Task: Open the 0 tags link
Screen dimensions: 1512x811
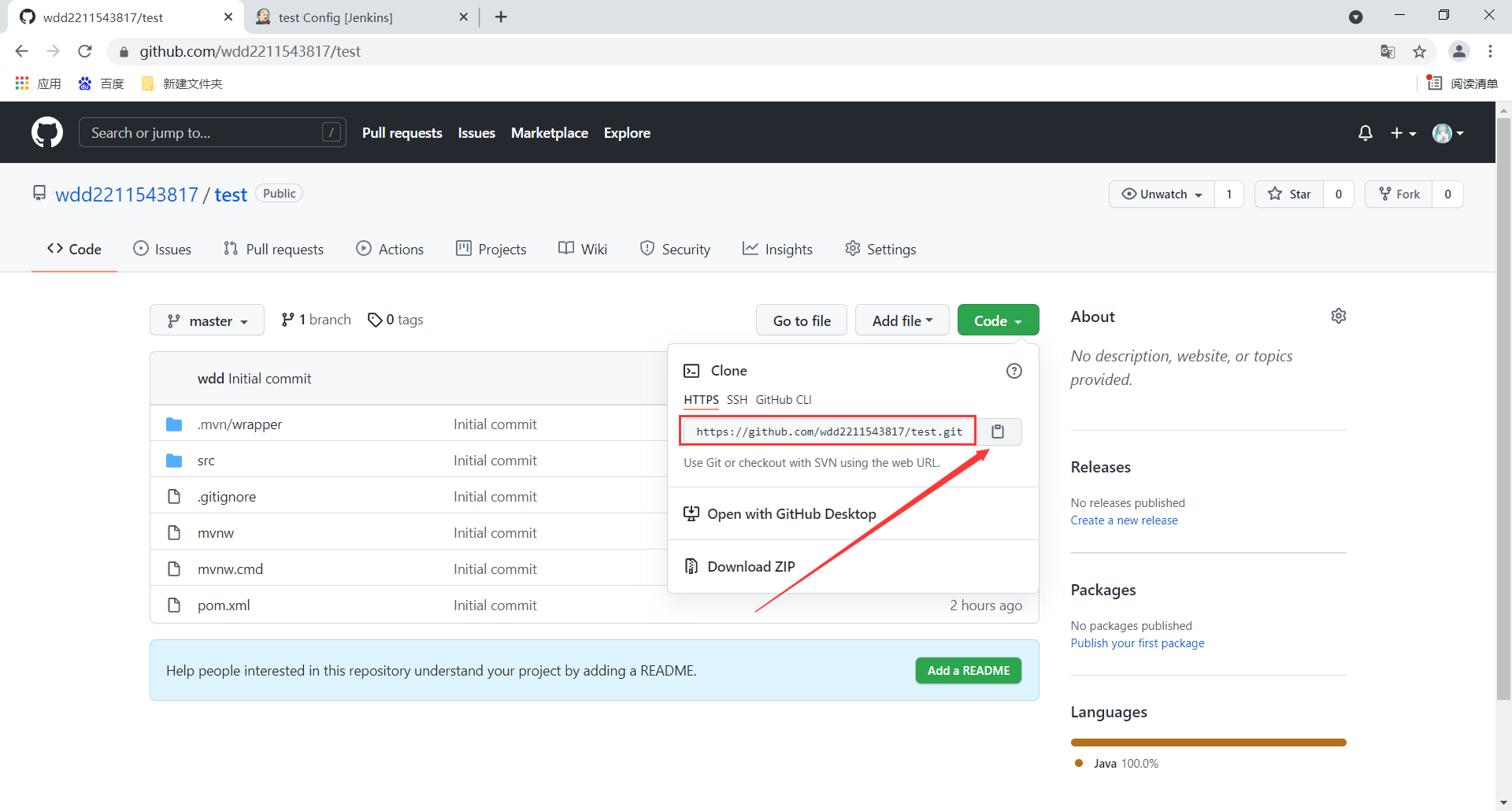Action: (x=395, y=320)
